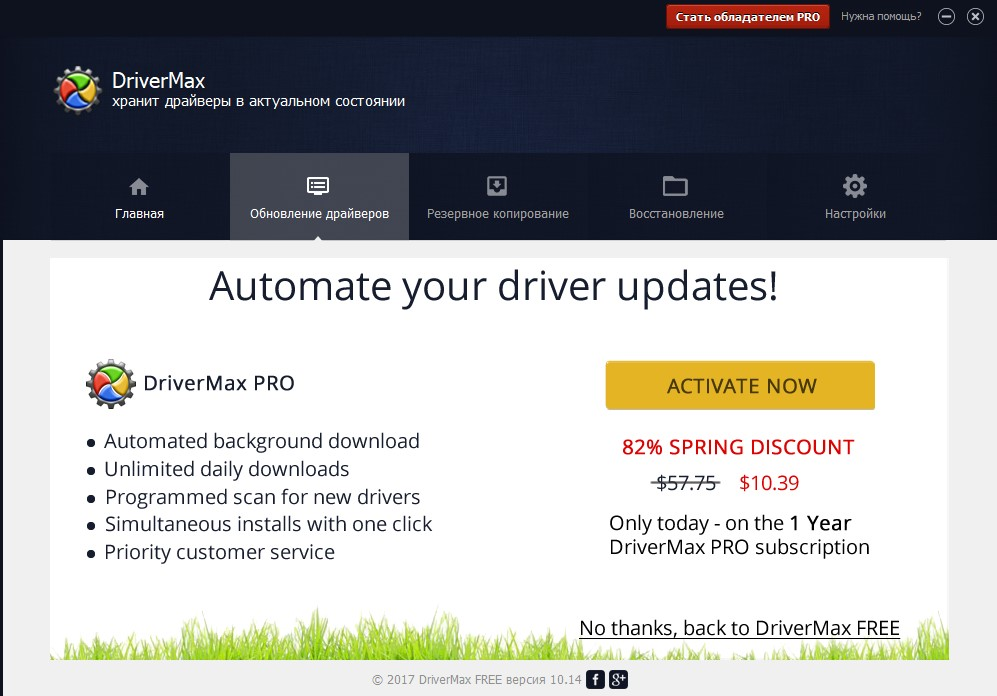Viewport: 997px width, 696px height.
Task: Click the gear icon above Настройки
Action: point(855,186)
